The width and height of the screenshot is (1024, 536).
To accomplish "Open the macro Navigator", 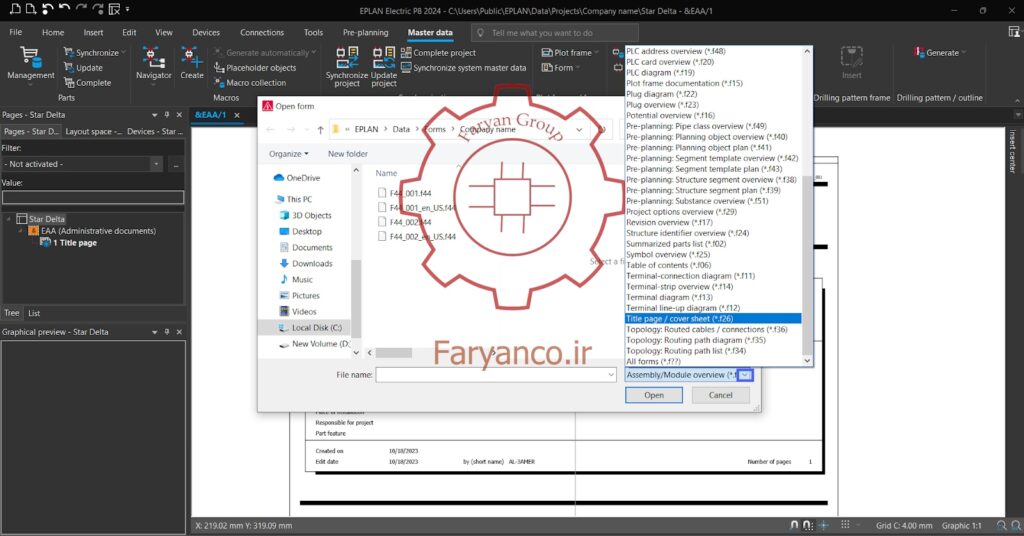I will click(x=153, y=63).
